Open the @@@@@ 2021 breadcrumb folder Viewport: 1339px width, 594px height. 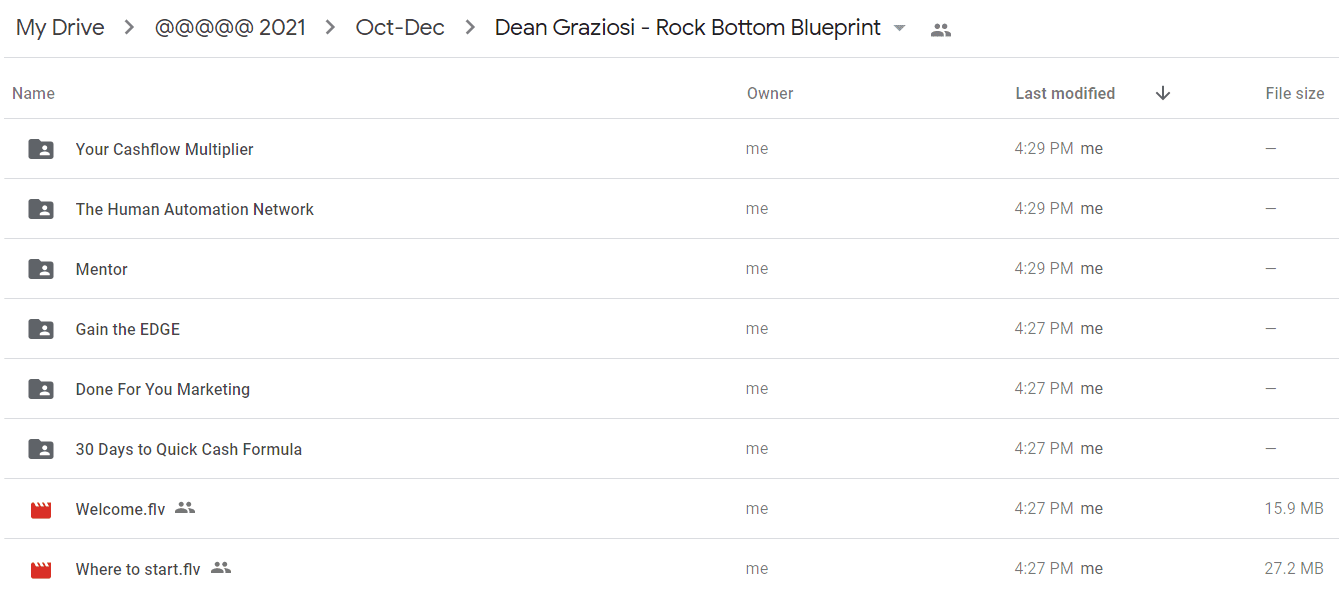[230, 28]
